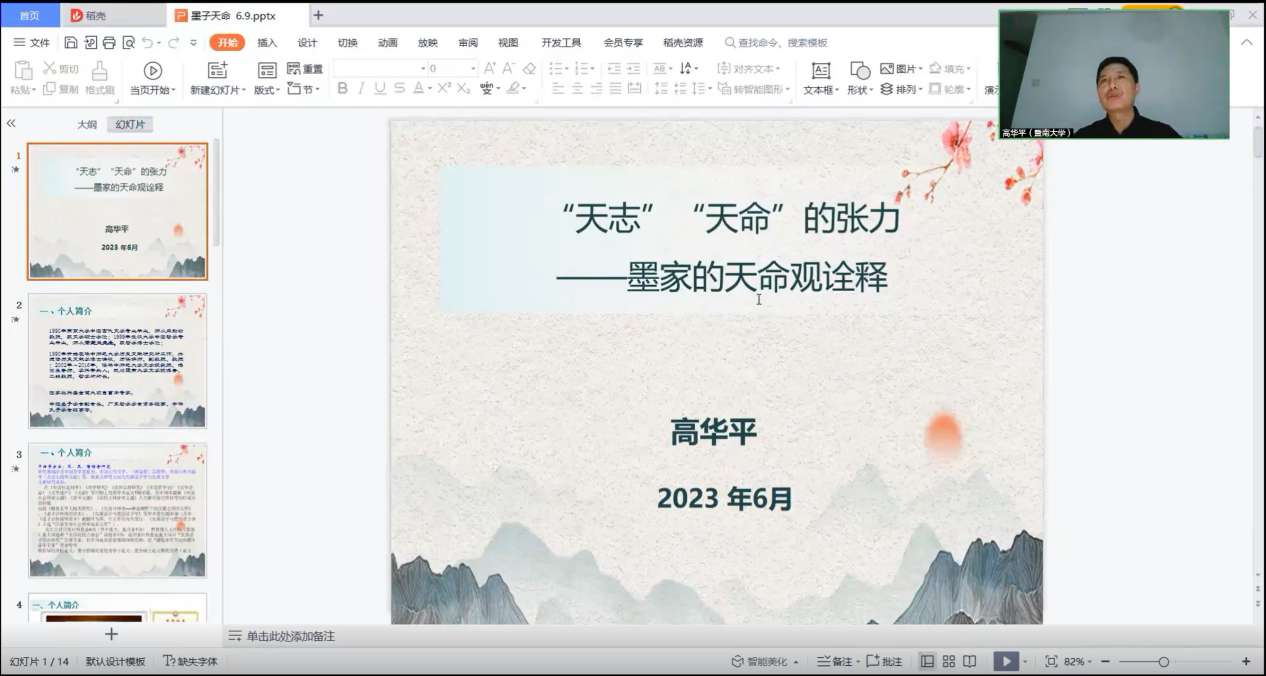Click the play slideshow button in status bar
This screenshot has width=1266, height=676.
(x=1005, y=661)
